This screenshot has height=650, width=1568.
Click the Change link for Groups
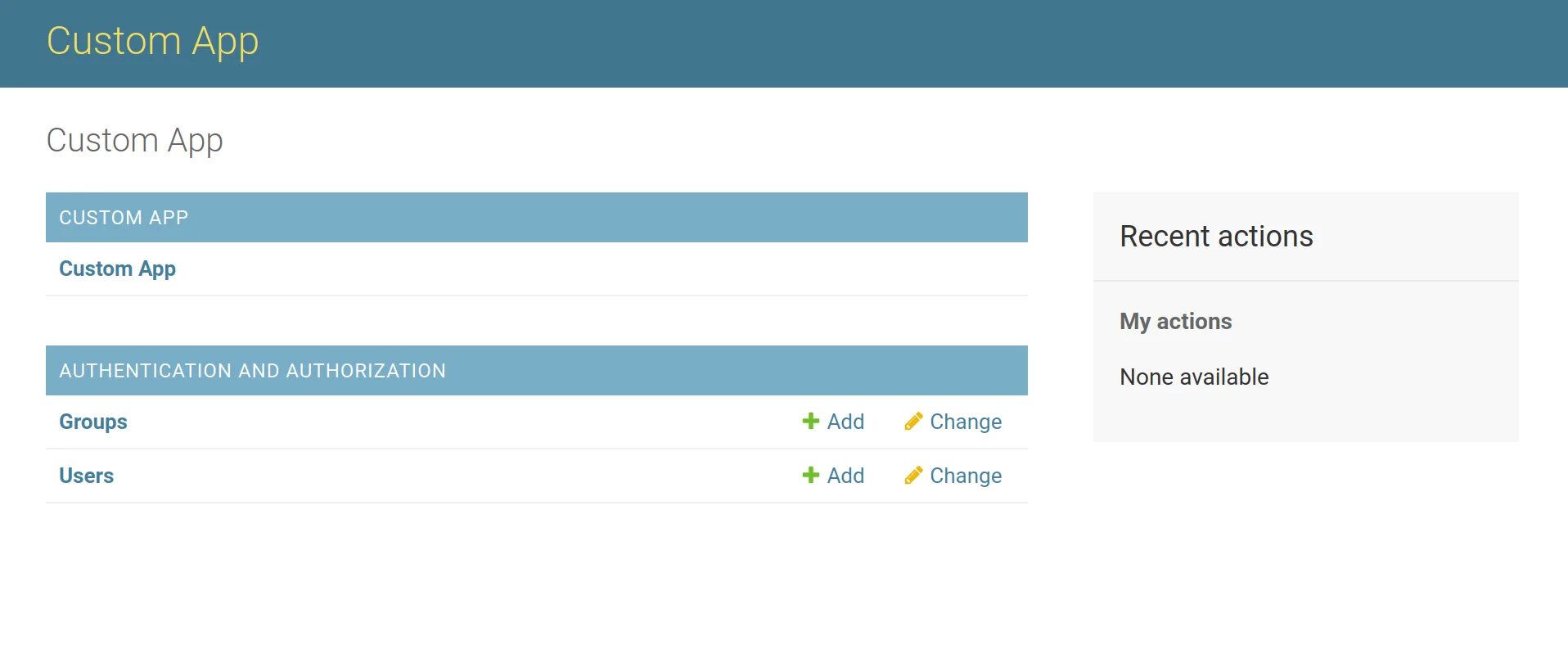[966, 422]
